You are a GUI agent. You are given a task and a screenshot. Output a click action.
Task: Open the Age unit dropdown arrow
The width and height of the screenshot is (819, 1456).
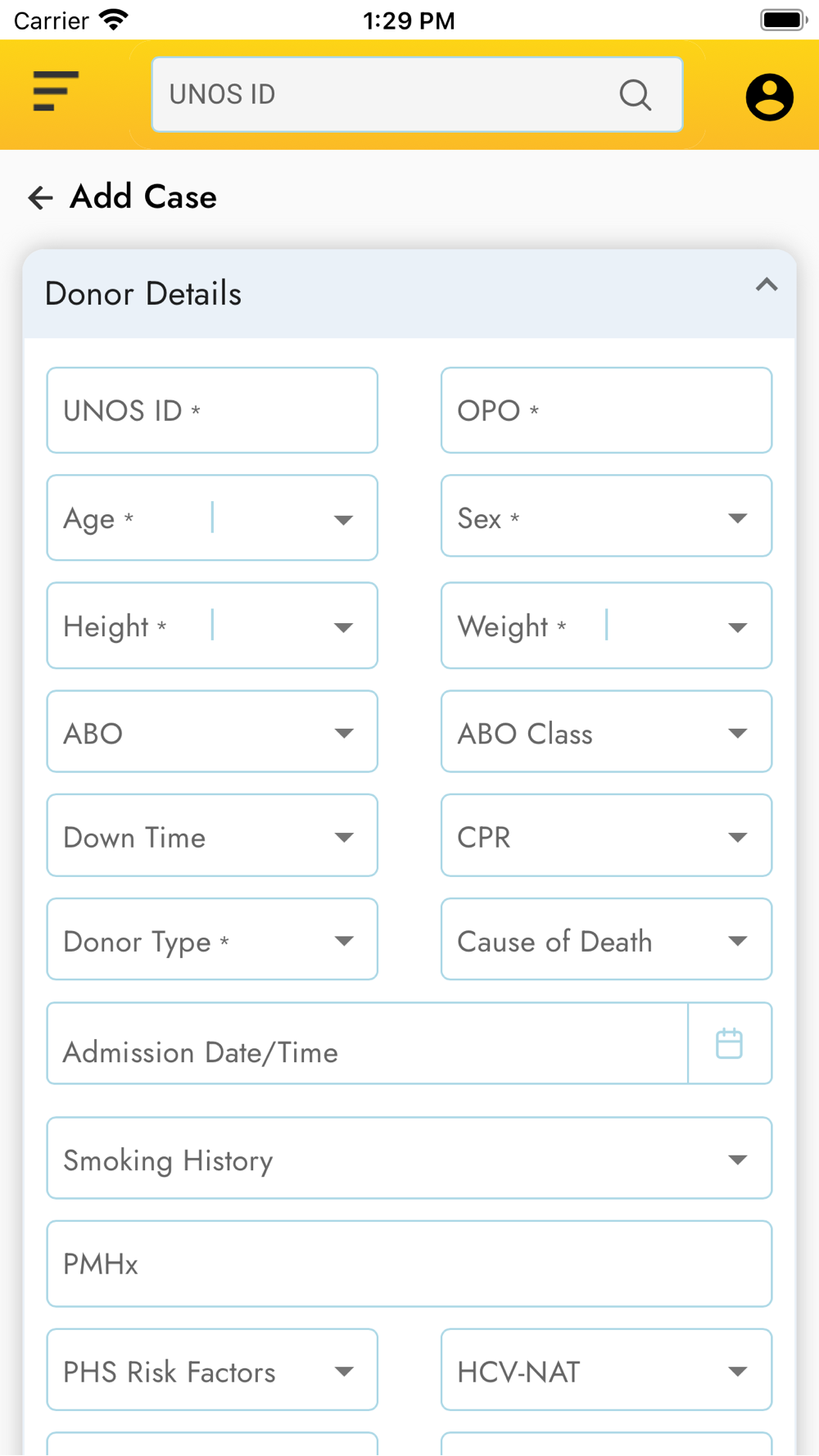pos(343,520)
